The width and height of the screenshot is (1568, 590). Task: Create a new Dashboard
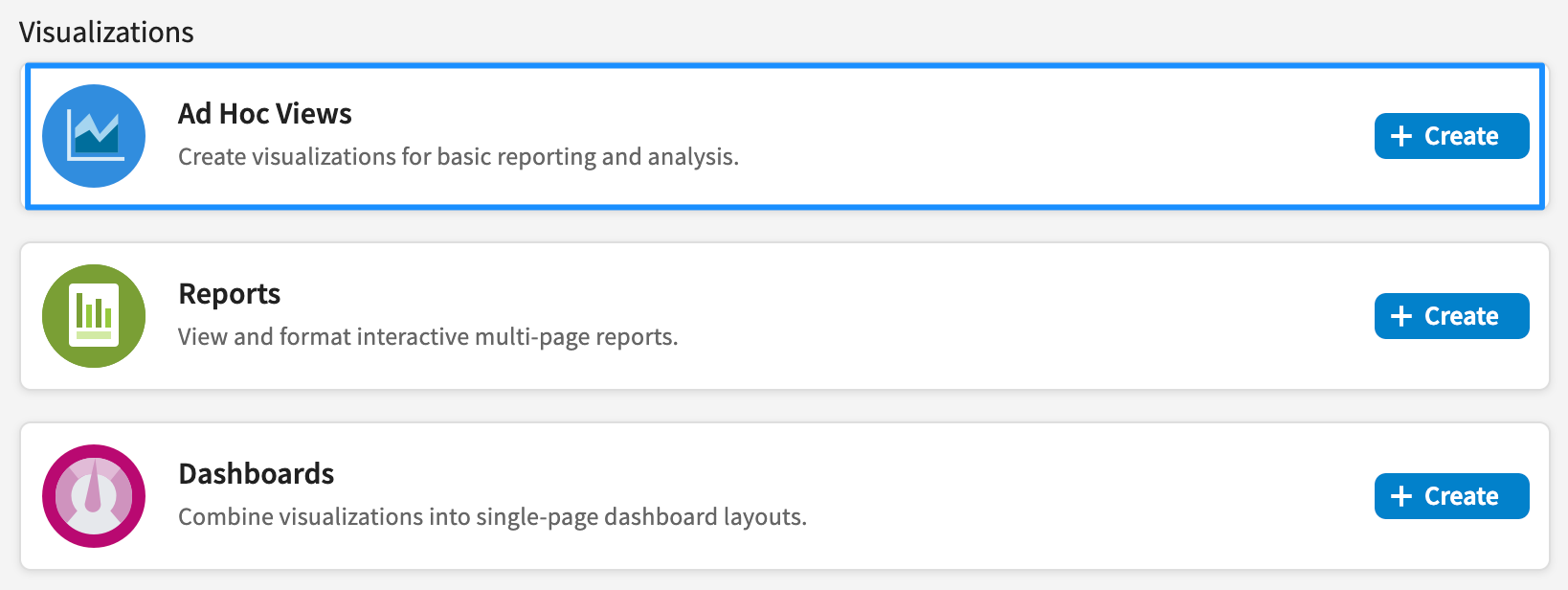coord(1451,496)
